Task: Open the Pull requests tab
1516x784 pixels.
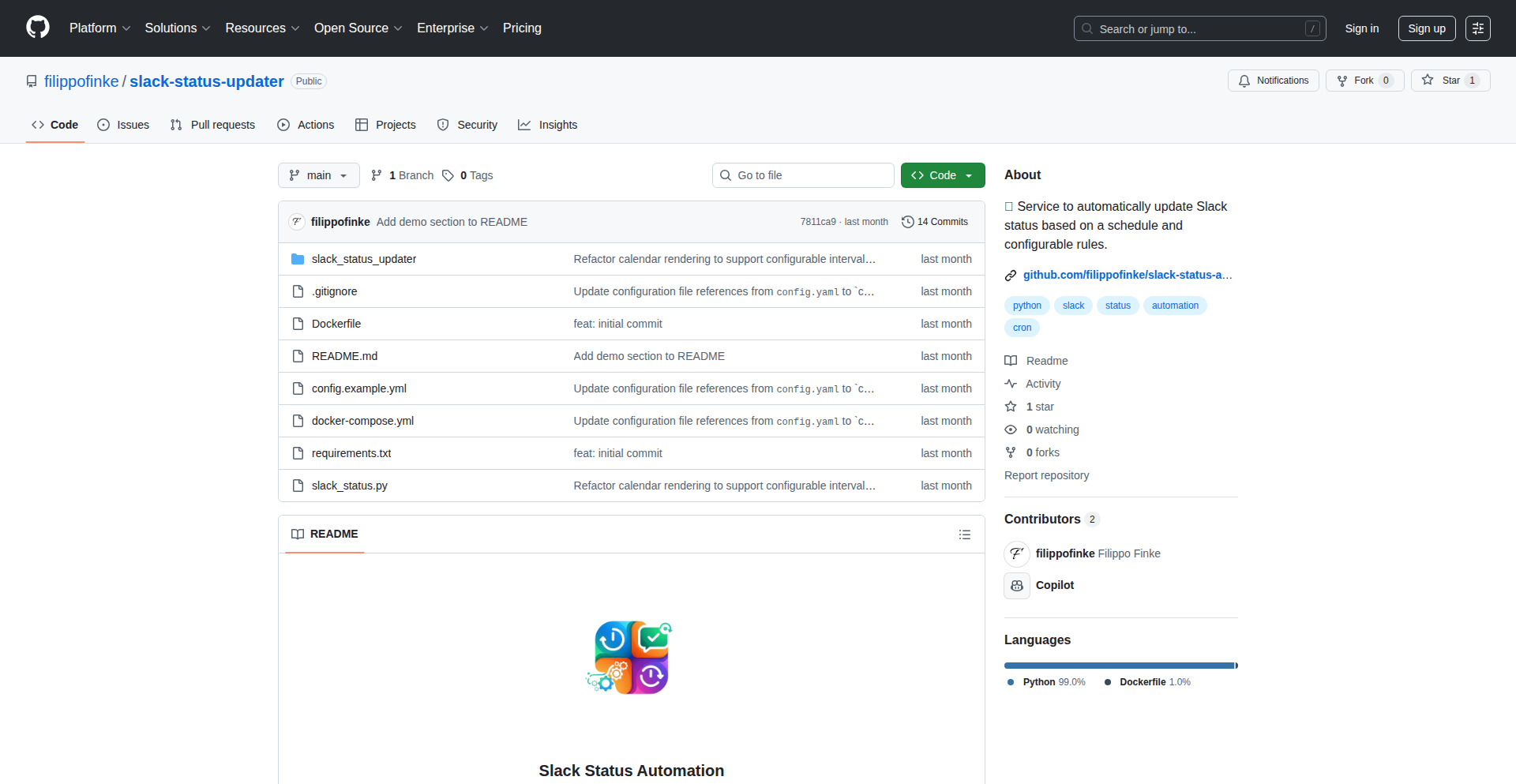Action: pos(213,125)
